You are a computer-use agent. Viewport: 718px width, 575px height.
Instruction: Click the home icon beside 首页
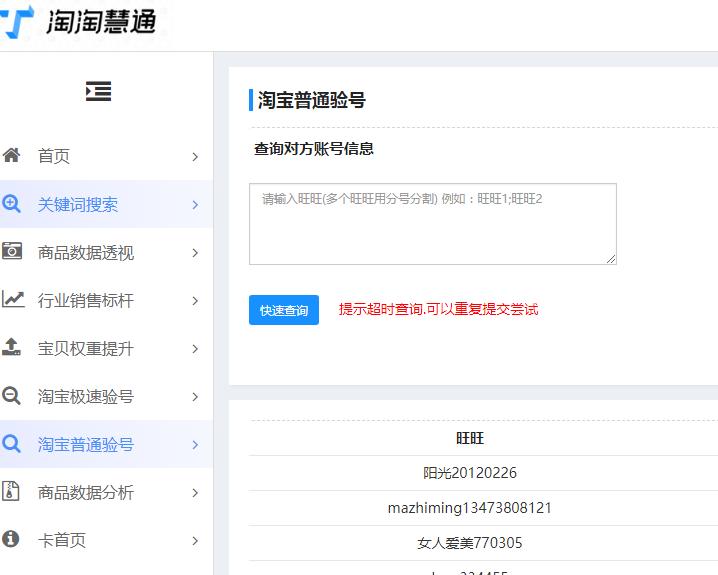click(11, 155)
